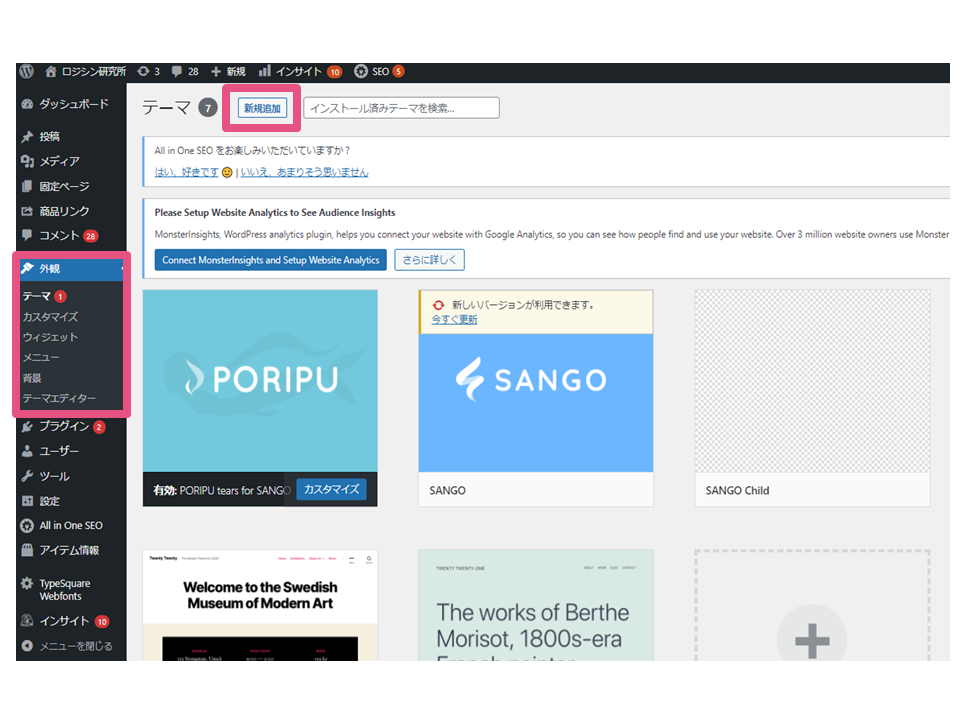Click the gear icon beside All in One SEO

coord(27,526)
